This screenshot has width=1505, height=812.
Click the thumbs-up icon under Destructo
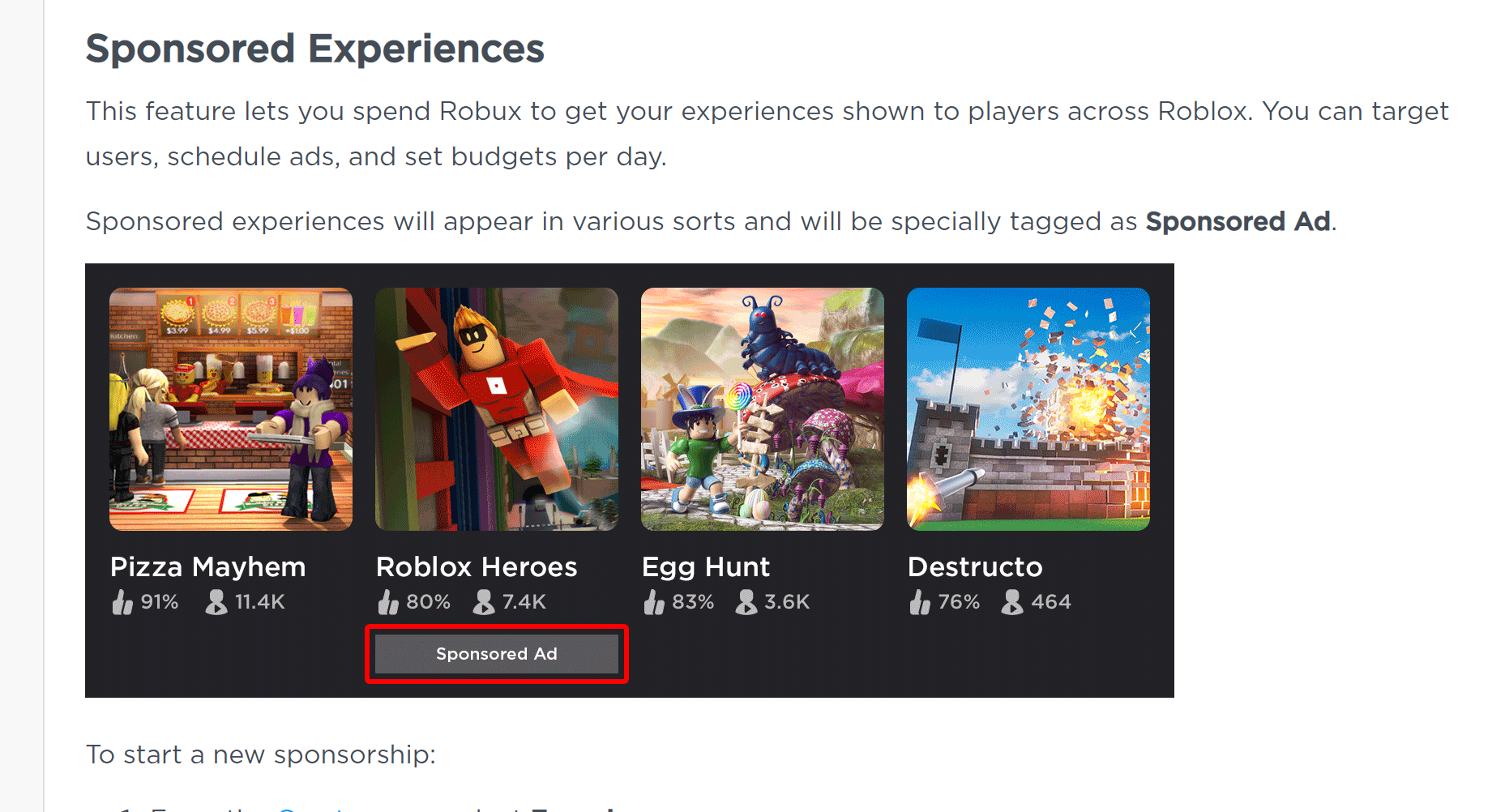click(920, 601)
